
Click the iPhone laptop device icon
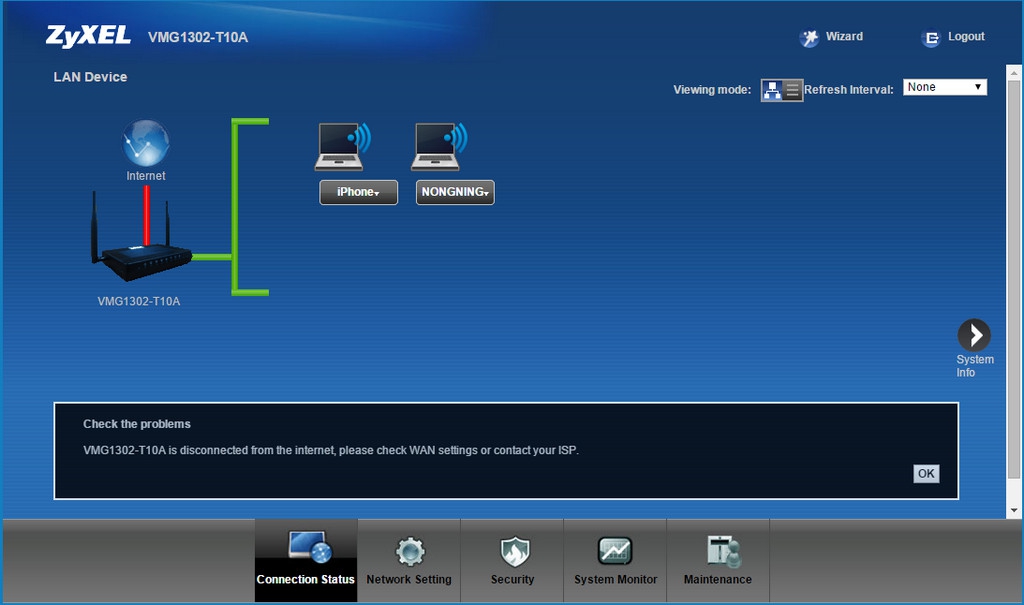(342, 147)
